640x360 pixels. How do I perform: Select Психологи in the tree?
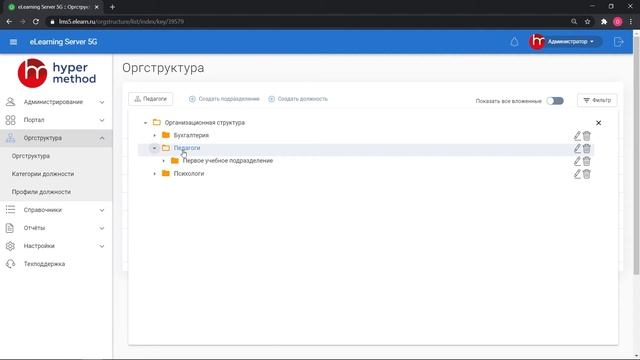pyautogui.click(x=189, y=173)
